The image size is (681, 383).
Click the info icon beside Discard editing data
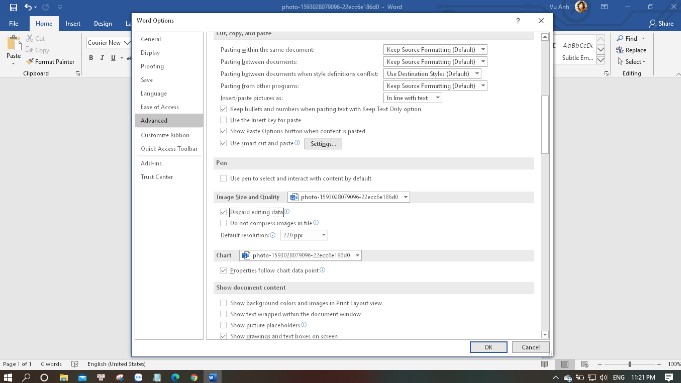pos(287,211)
